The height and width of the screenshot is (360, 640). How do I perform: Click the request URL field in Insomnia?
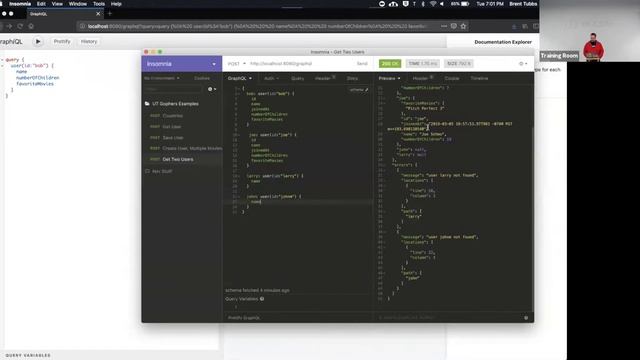click(300, 64)
